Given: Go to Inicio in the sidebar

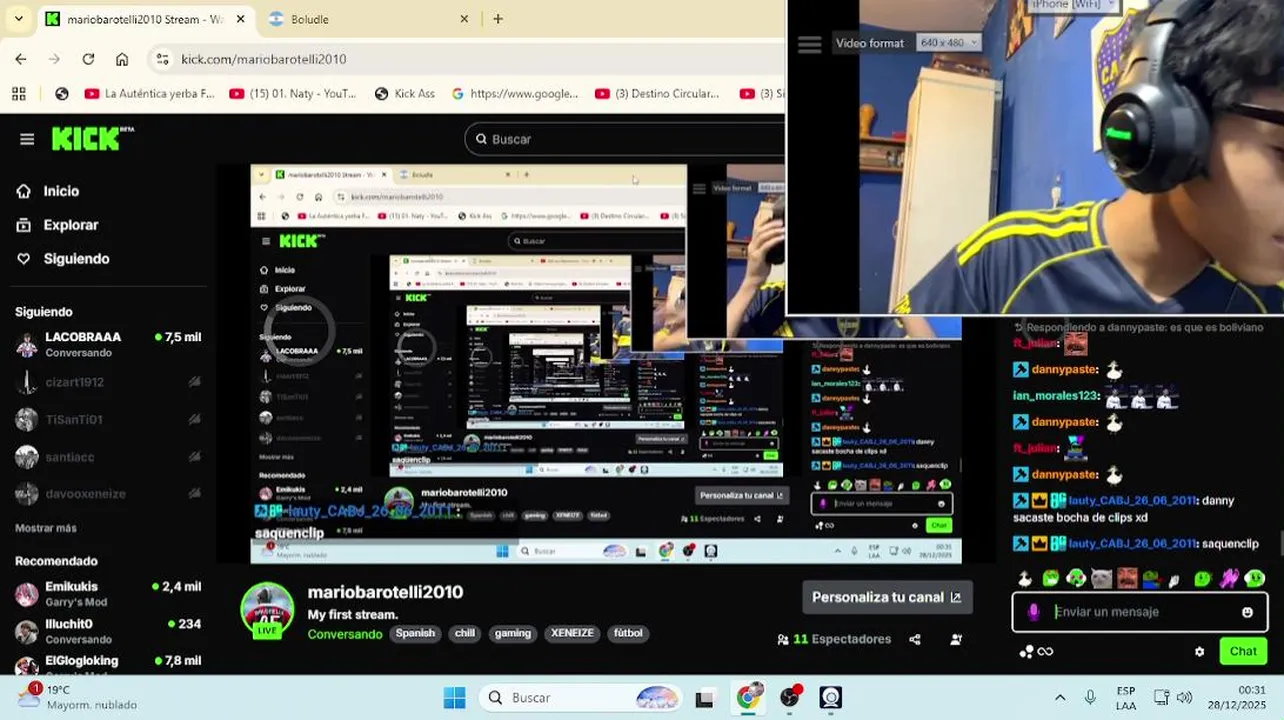Looking at the screenshot, I should [48, 191].
